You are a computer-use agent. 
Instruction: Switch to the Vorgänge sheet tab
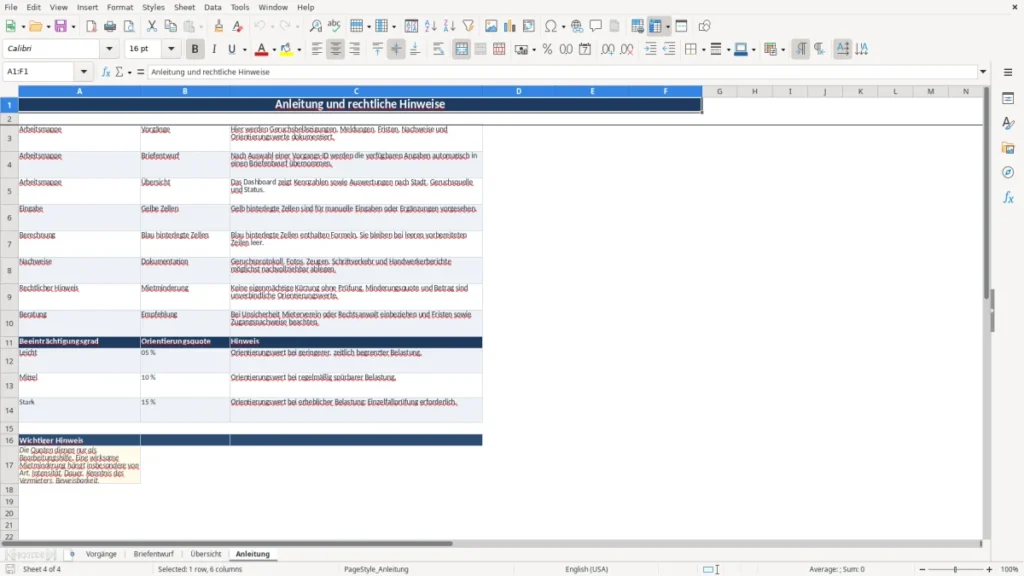coord(101,554)
